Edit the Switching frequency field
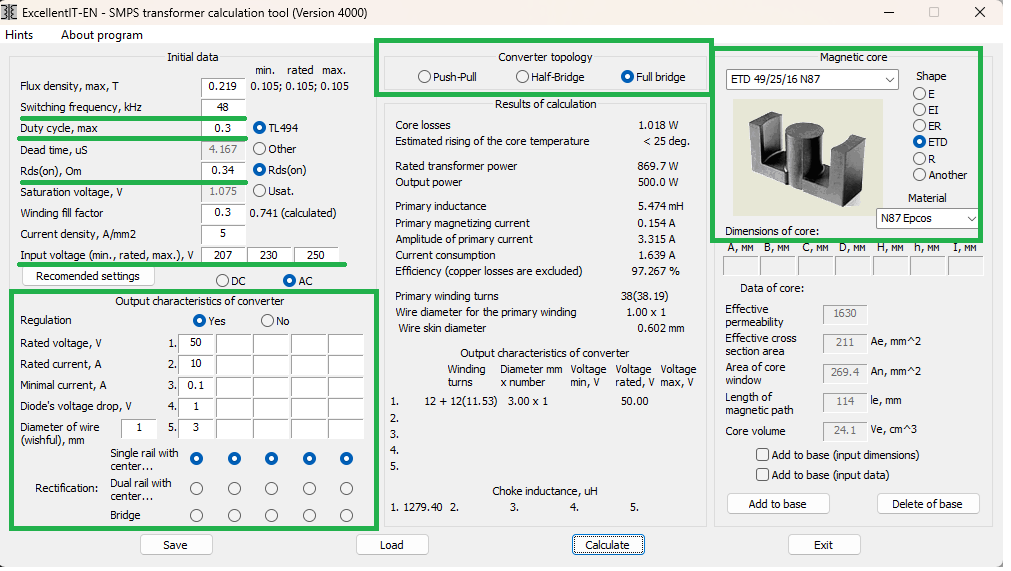The height and width of the screenshot is (571, 1011). (223, 107)
